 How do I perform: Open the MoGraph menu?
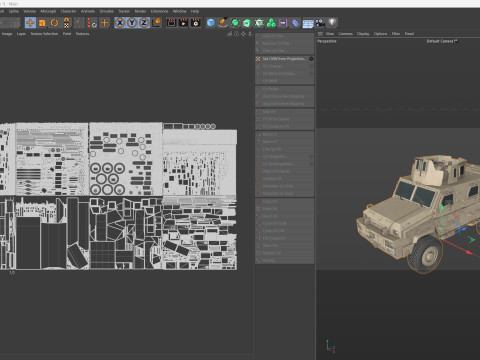pos(48,11)
